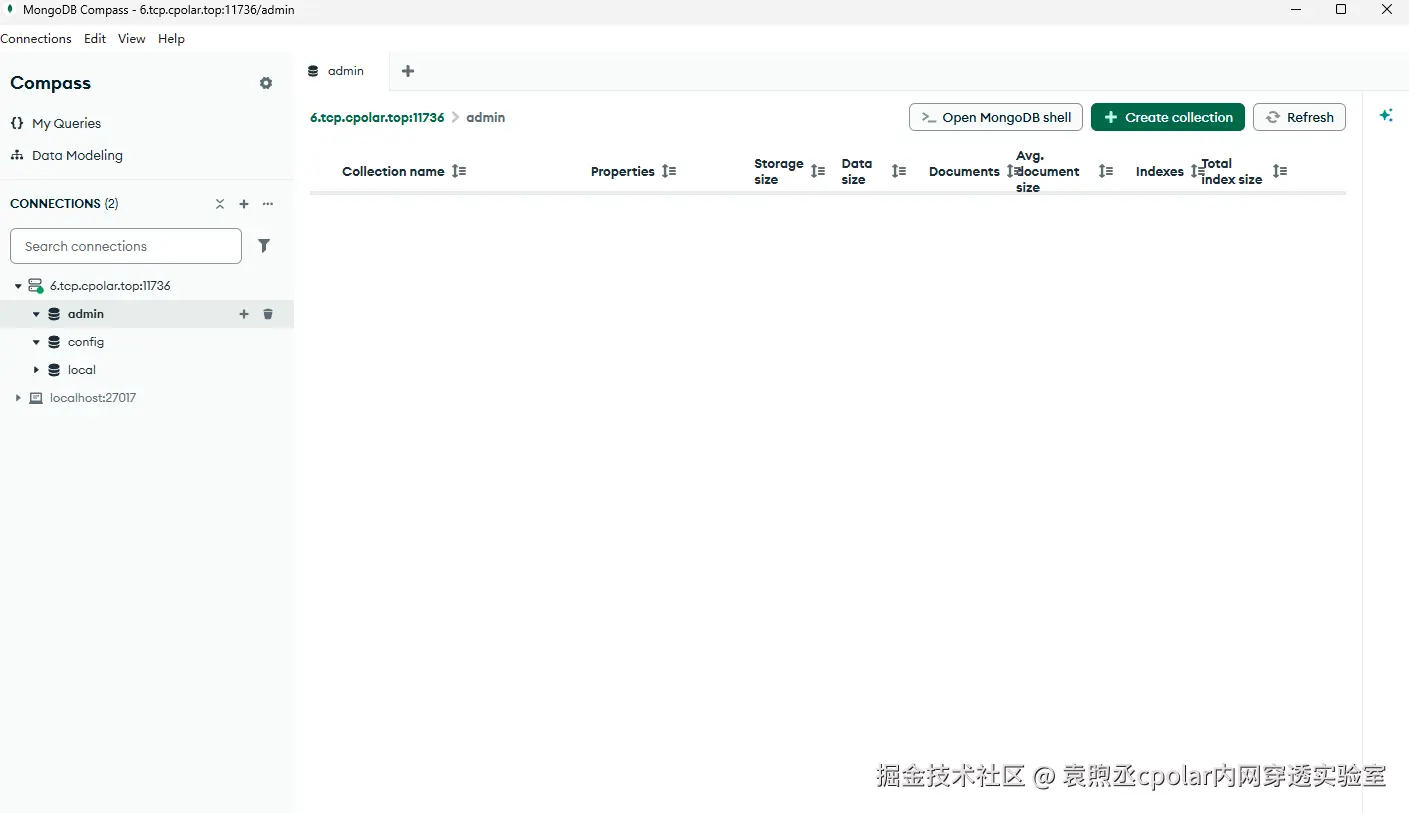Collapse the 6.tcp.cpolar.top:11736 connection
Screen dimensions: 1409x813
point(18,286)
